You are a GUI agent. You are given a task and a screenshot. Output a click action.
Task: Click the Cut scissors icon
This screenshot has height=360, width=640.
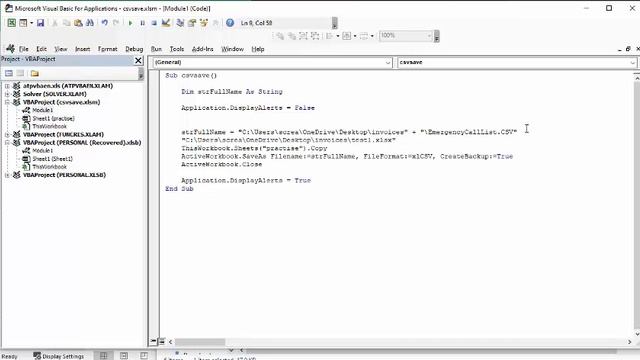(55, 23)
